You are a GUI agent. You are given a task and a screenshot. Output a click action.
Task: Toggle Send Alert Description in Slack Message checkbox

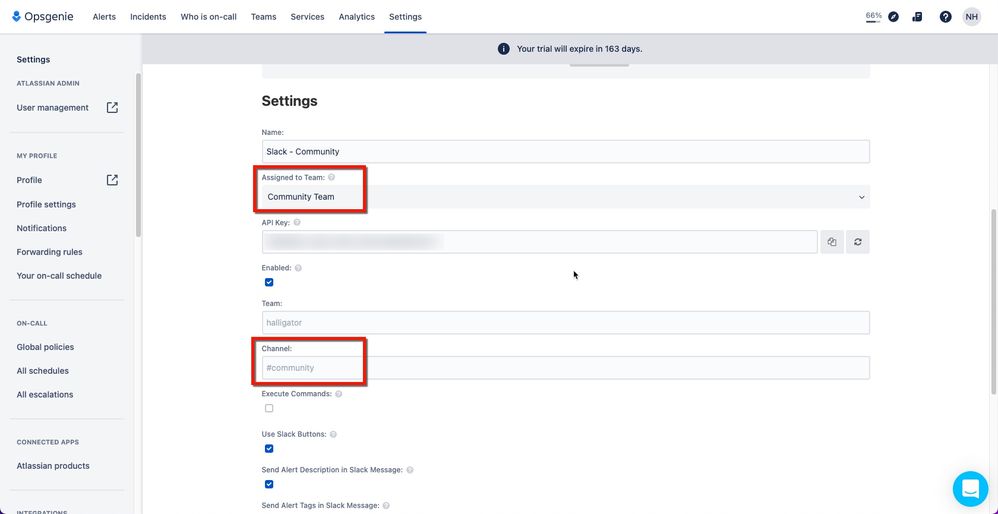(x=269, y=484)
